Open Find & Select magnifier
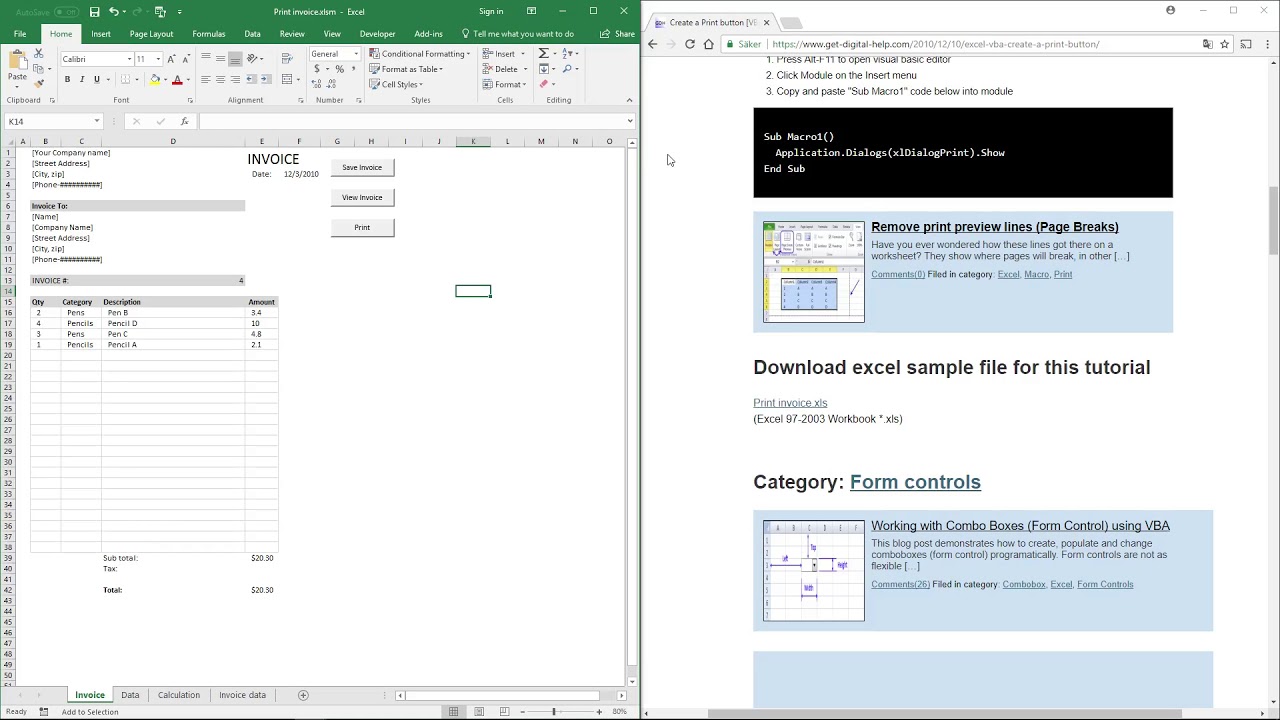Viewport: 1280px width, 720px height. (567, 69)
